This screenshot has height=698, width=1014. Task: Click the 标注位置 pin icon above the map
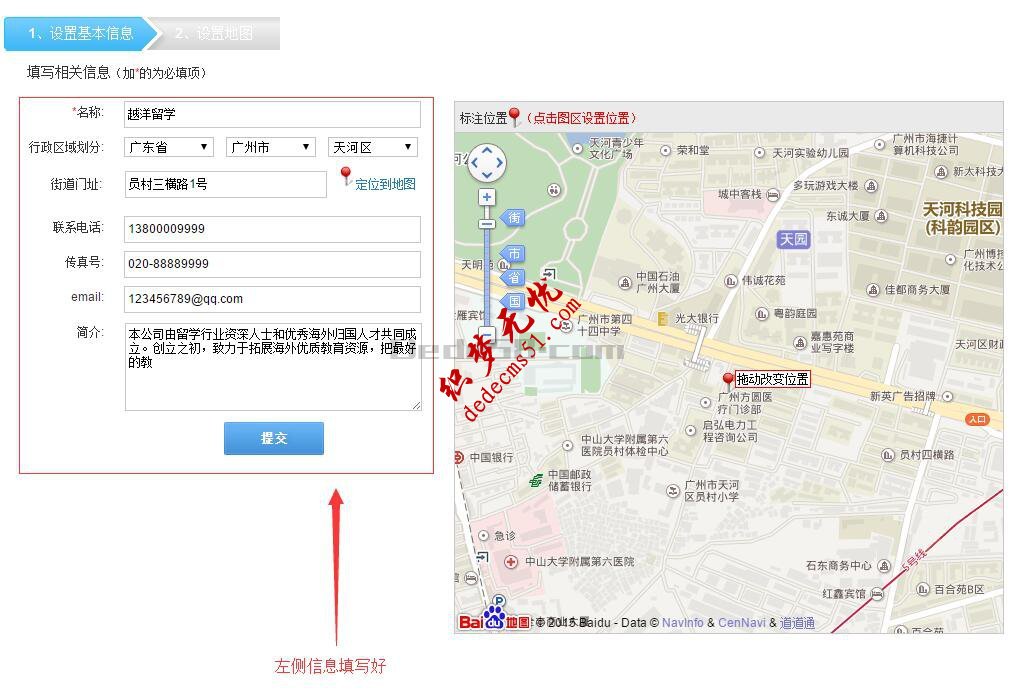point(513,113)
